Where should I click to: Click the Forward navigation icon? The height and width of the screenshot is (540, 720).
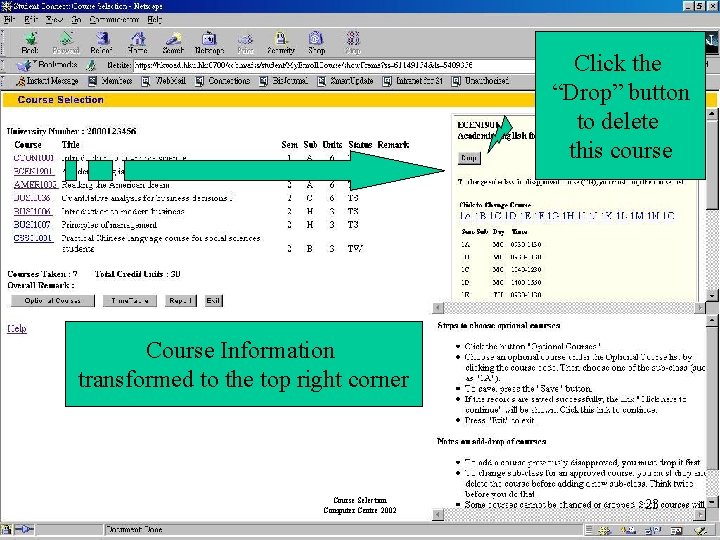(66, 43)
